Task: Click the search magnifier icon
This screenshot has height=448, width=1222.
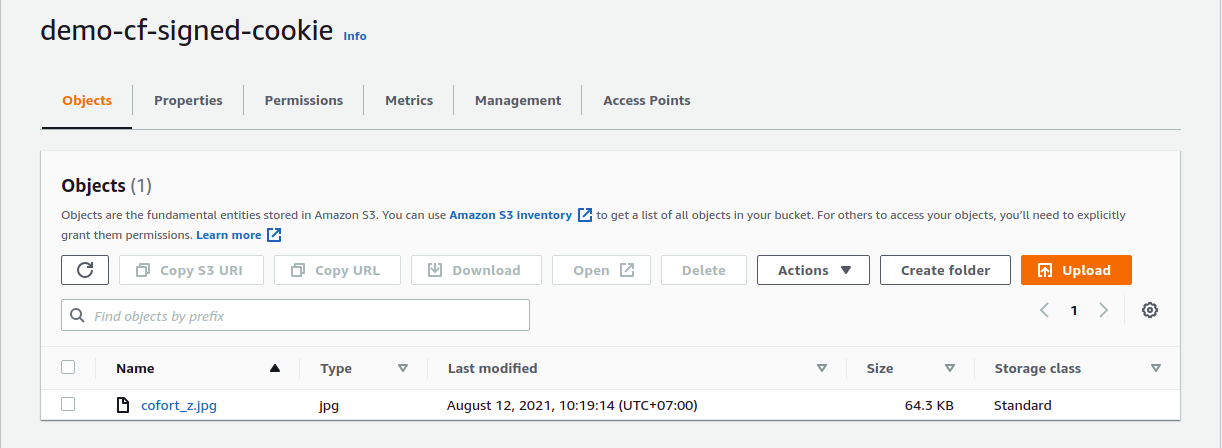Action: click(78, 316)
